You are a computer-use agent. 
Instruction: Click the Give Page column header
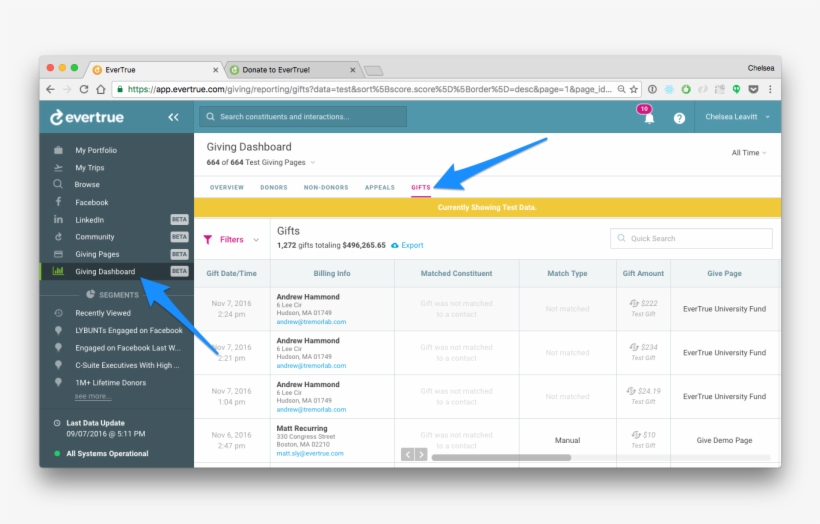coord(724,274)
